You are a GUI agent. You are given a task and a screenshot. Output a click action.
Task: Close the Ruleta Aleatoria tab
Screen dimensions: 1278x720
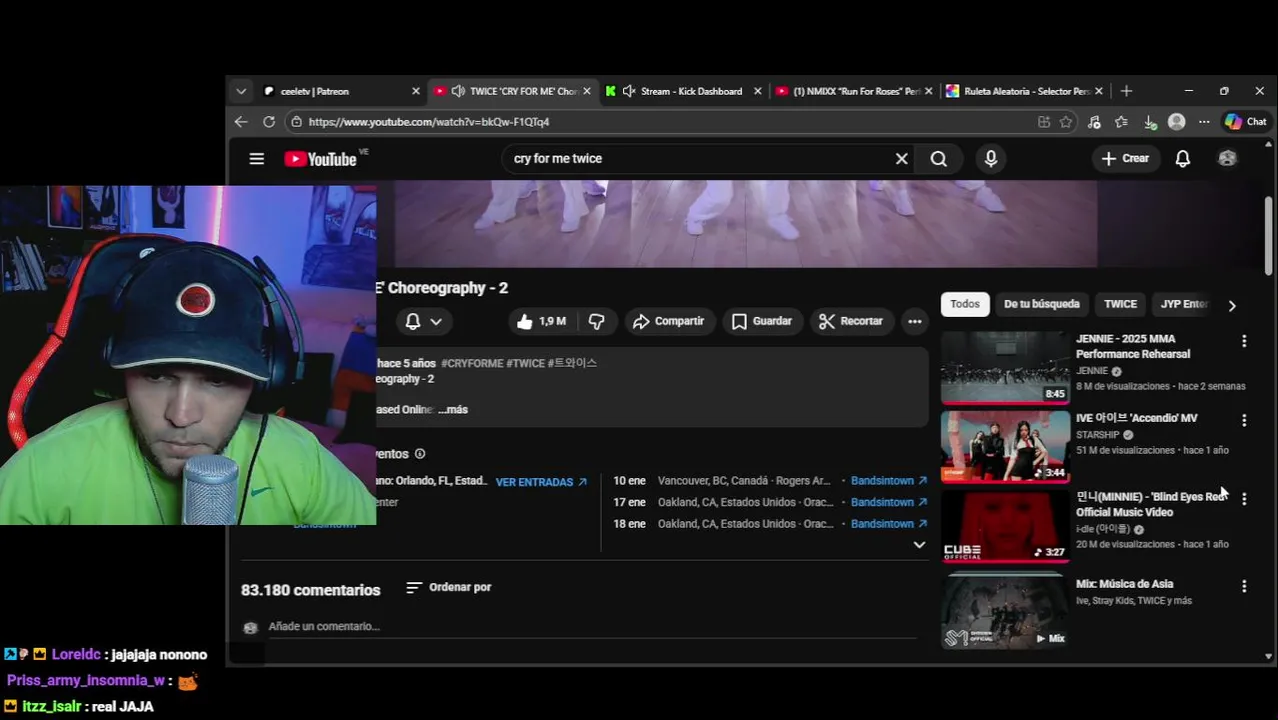click(x=1098, y=91)
